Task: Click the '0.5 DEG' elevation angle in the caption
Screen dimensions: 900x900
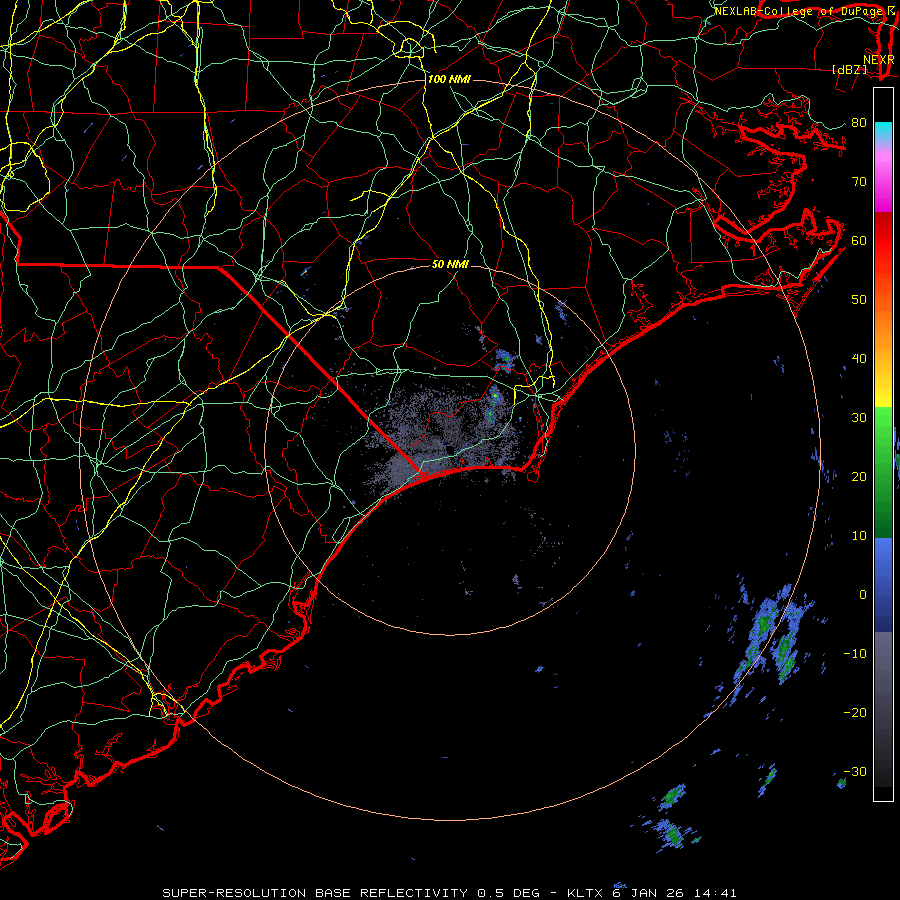Action: (x=509, y=893)
